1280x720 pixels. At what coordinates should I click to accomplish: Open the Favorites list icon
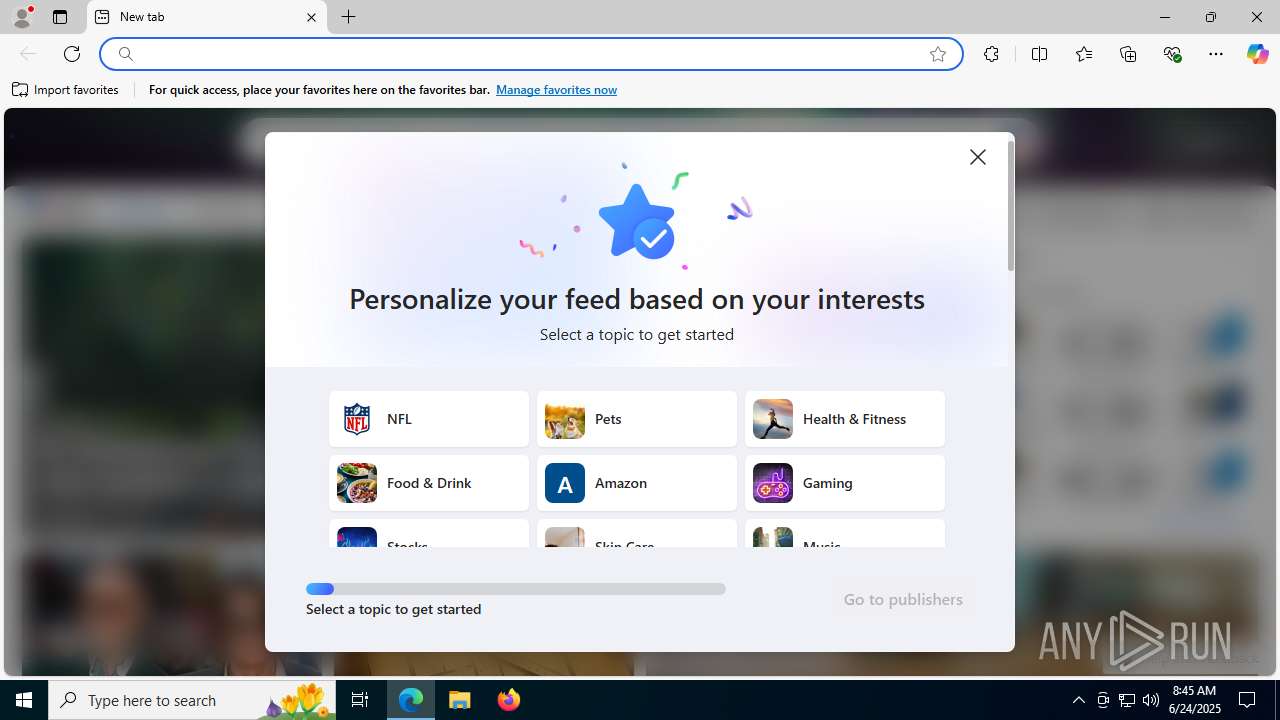click(x=1084, y=54)
